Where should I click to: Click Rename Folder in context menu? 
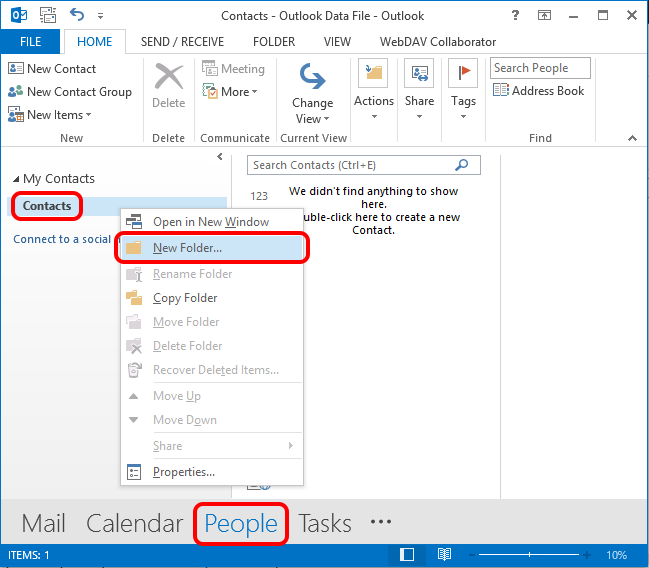(212, 274)
